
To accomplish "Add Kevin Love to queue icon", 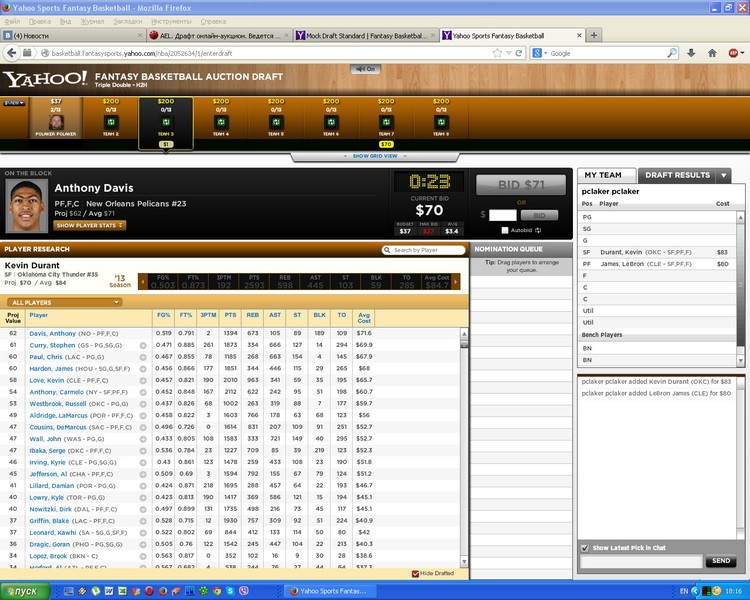I will pyautogui.click(x=143, y=380).
